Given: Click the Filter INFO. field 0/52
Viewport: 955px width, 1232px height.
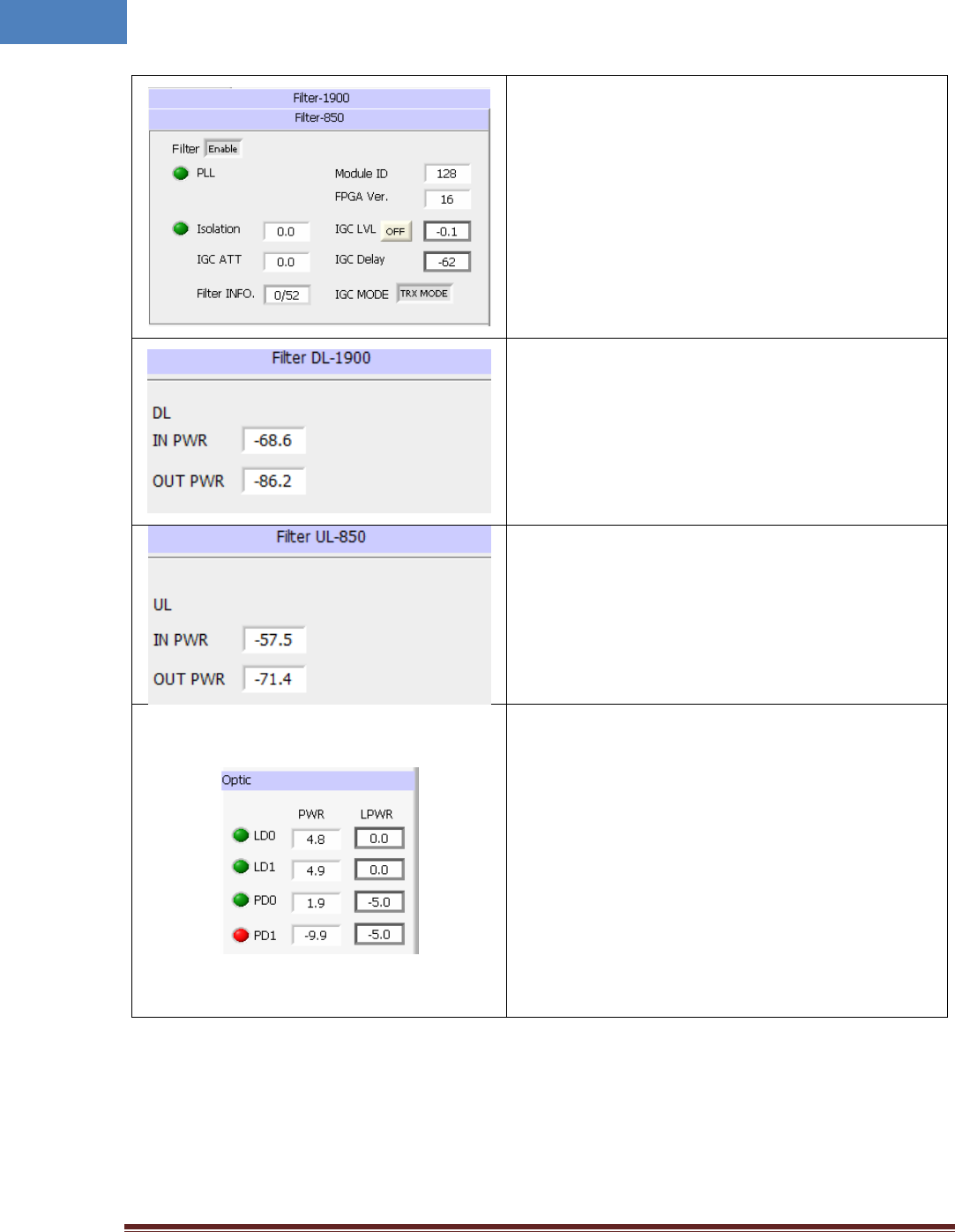Looking at the screenshot, I should click(x=287, y=295).
